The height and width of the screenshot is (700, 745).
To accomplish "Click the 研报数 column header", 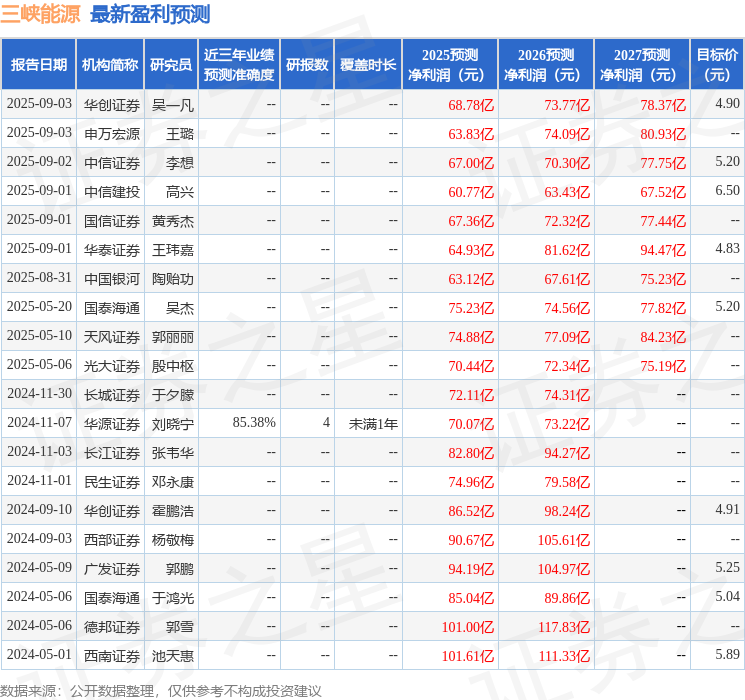I will (307, 64).
